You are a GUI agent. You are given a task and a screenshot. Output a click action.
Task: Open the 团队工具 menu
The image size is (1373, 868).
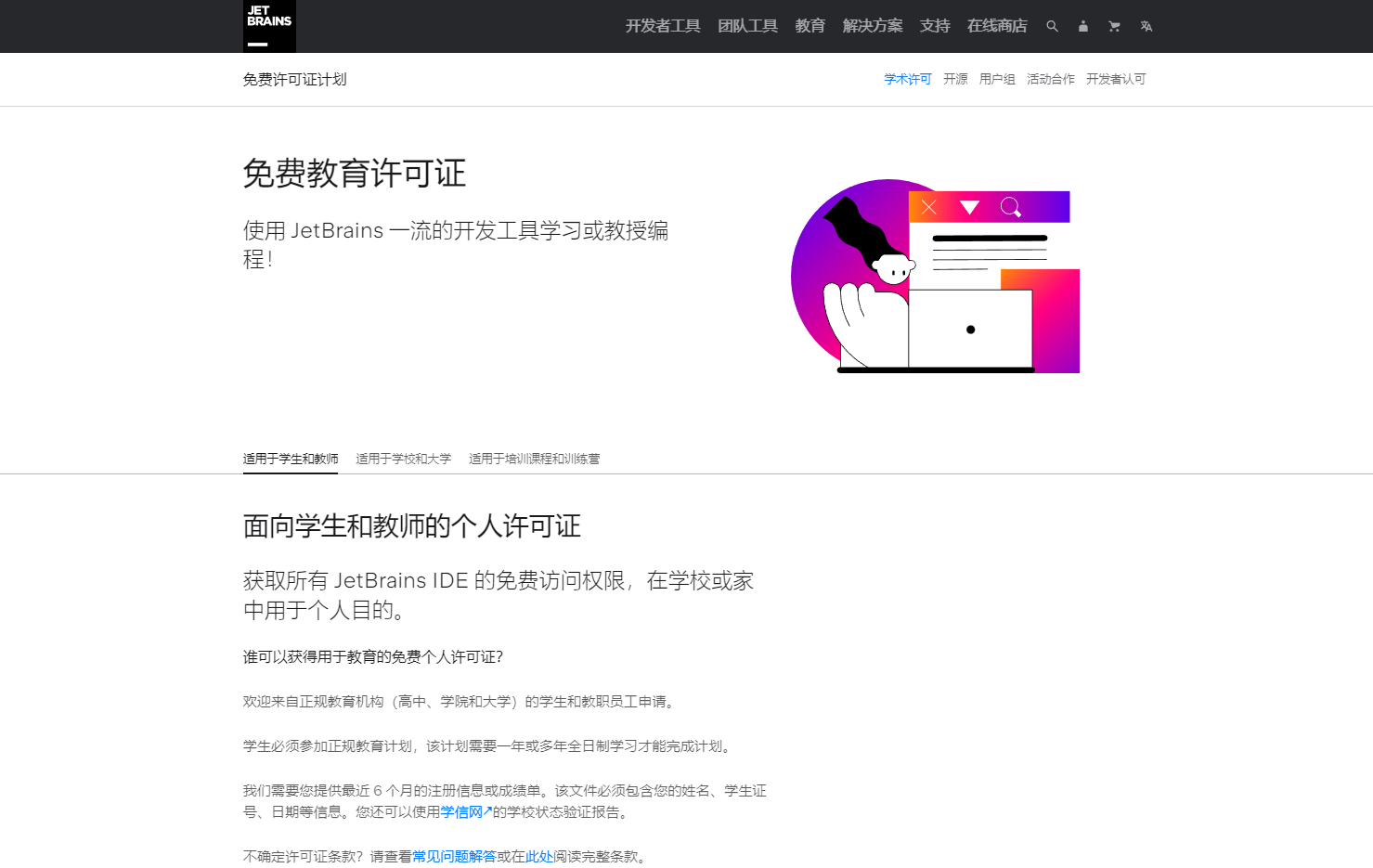(x=747, y=26)
